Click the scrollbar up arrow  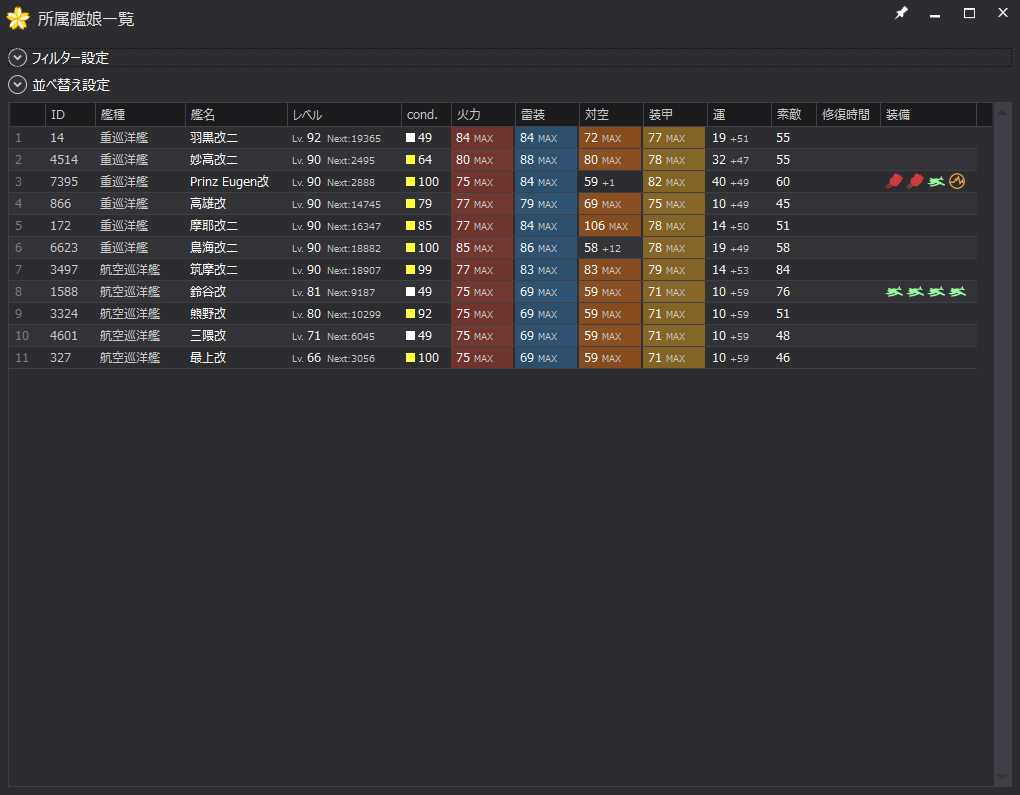point(1002,113)
